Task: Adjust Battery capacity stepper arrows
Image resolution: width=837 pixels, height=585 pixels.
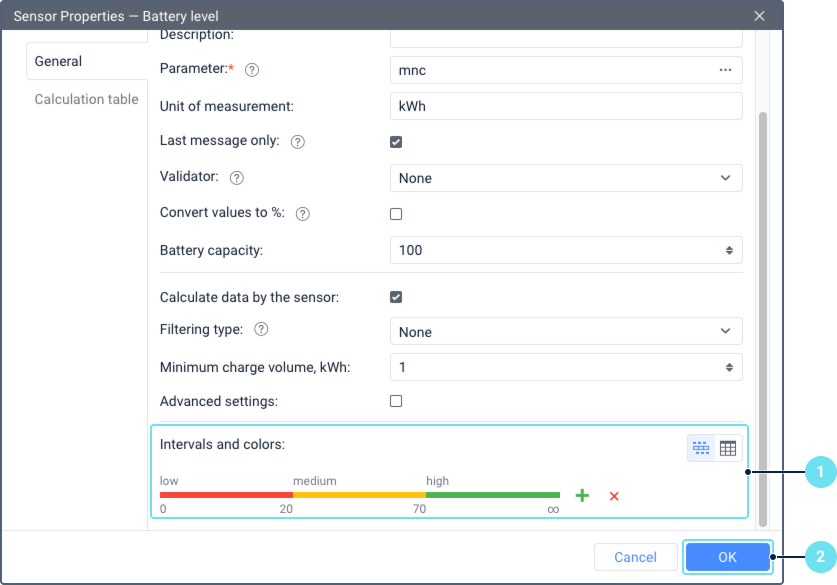Action: [x=729, y=250]
